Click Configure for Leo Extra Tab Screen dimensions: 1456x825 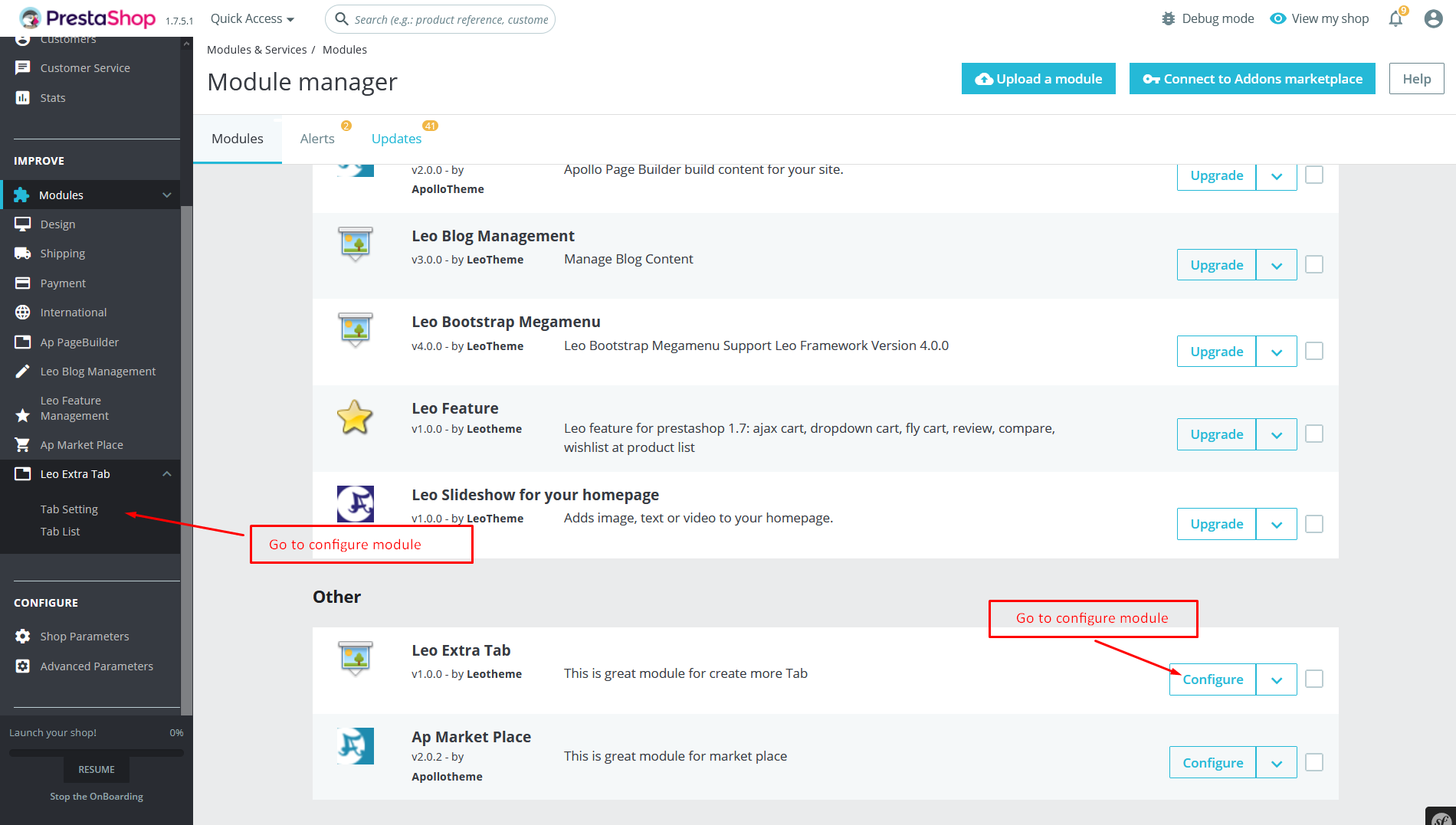[x=1212, y=679]
